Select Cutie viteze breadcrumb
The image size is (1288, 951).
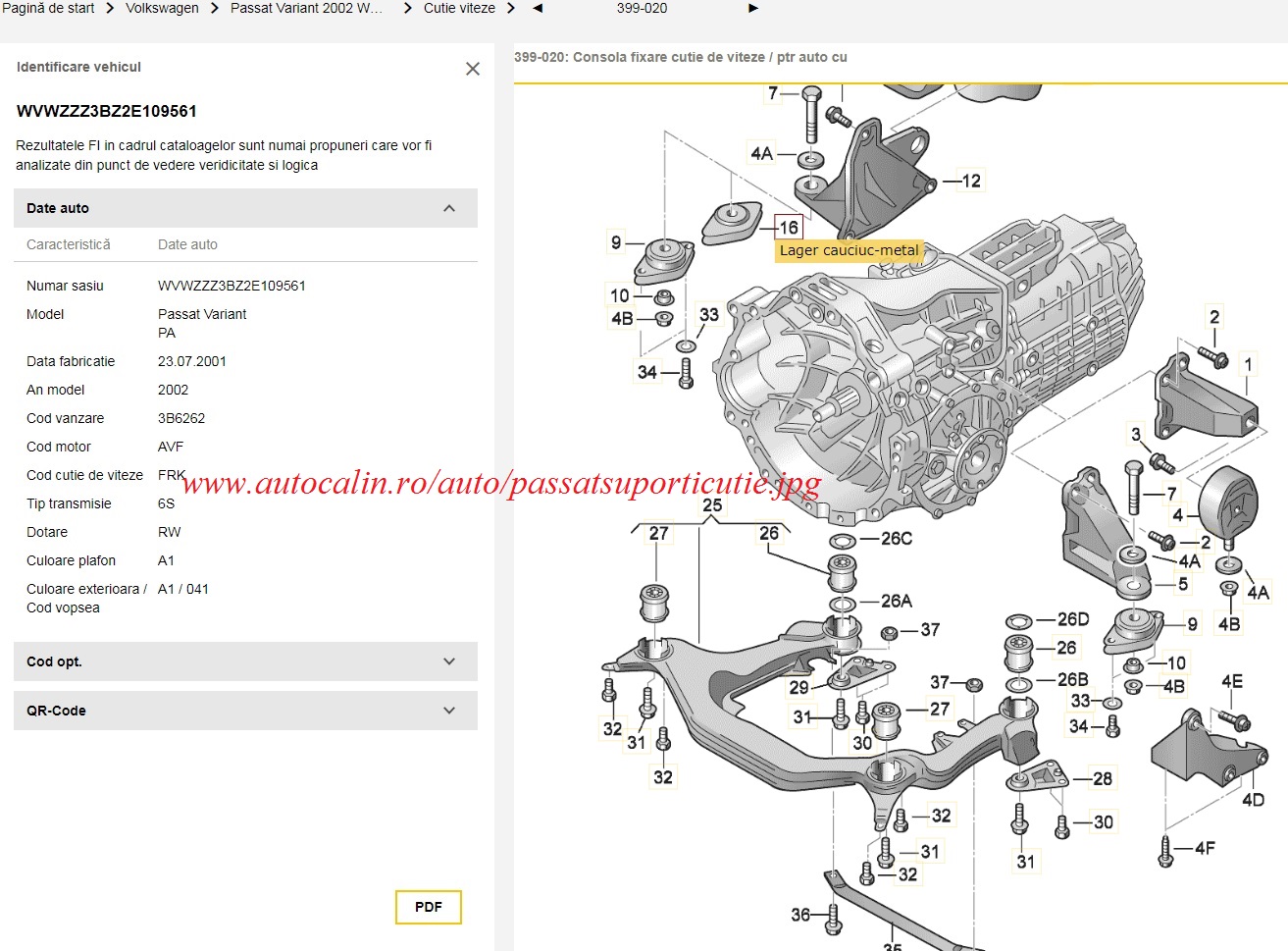point(459,8)
